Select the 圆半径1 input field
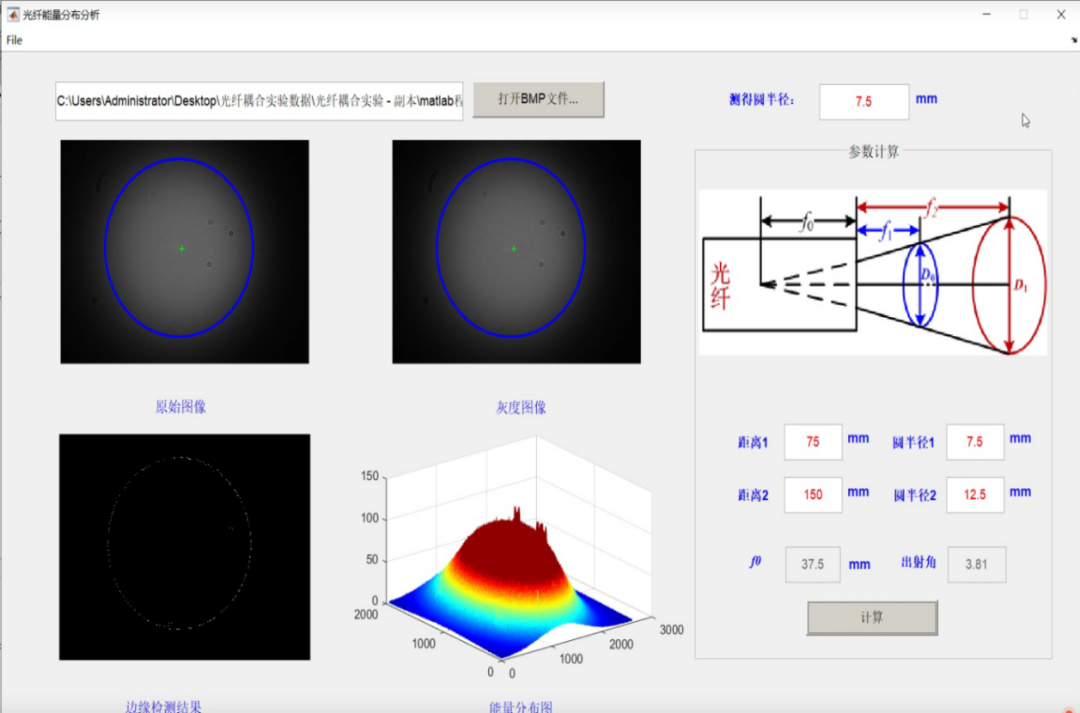1080x713 pixels. pos(974,442)
